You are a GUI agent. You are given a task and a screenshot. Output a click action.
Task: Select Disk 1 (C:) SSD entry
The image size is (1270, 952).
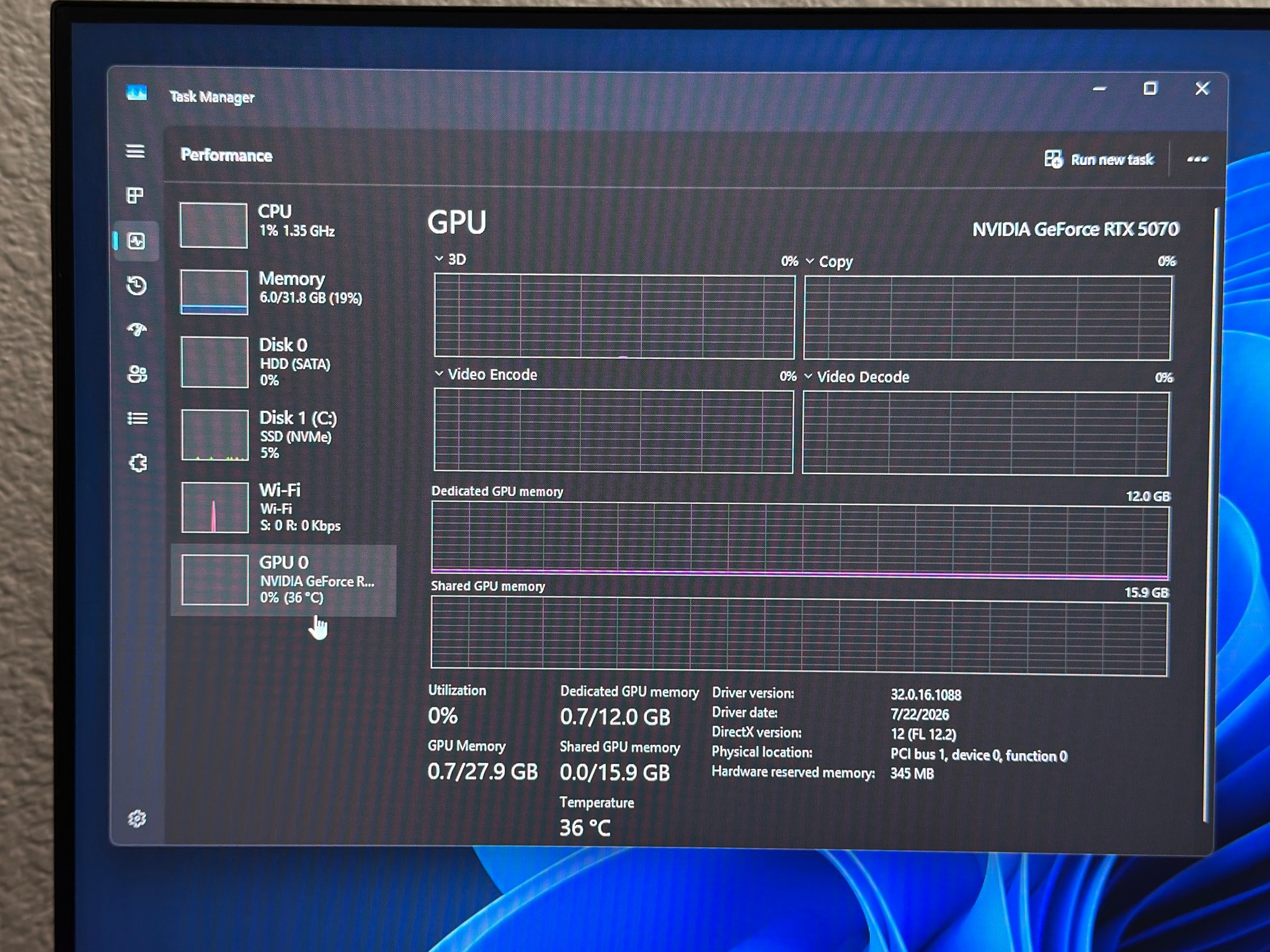coord(284,434)
